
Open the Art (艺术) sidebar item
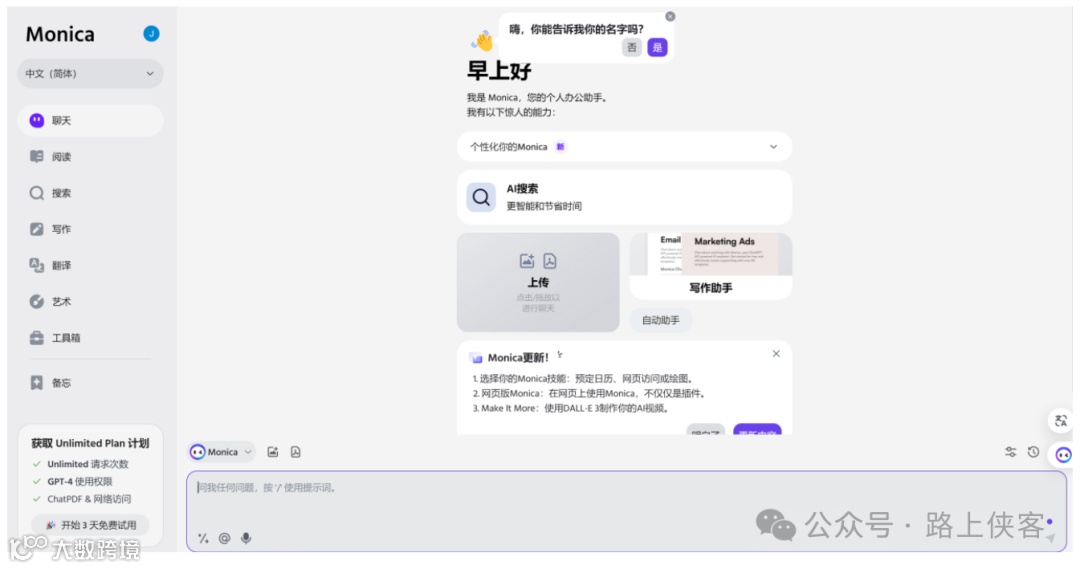coord(90,301)
